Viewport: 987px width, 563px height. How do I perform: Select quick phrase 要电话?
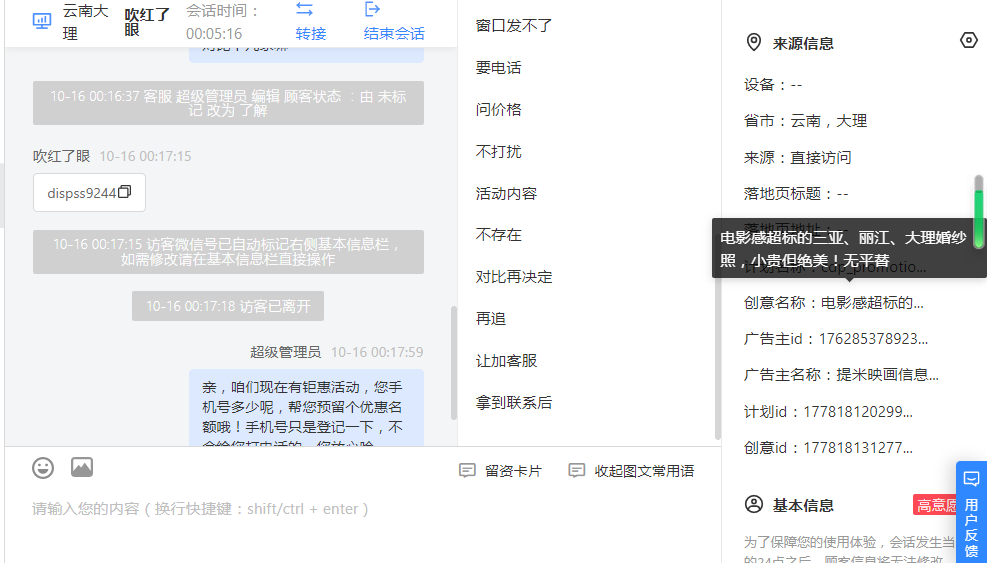tap(499, 68)
